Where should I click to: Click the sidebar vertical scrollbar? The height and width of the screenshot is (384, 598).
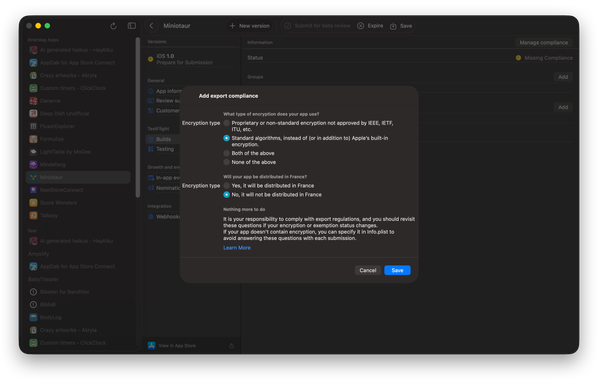point(138,117)
